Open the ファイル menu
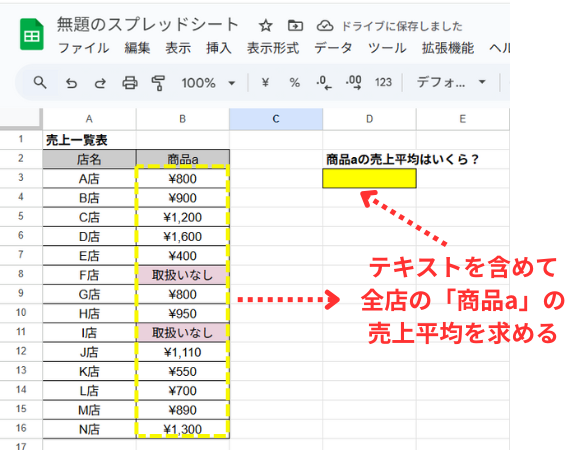This screenshot has width=584, height=450. click(x=84, y=48)
